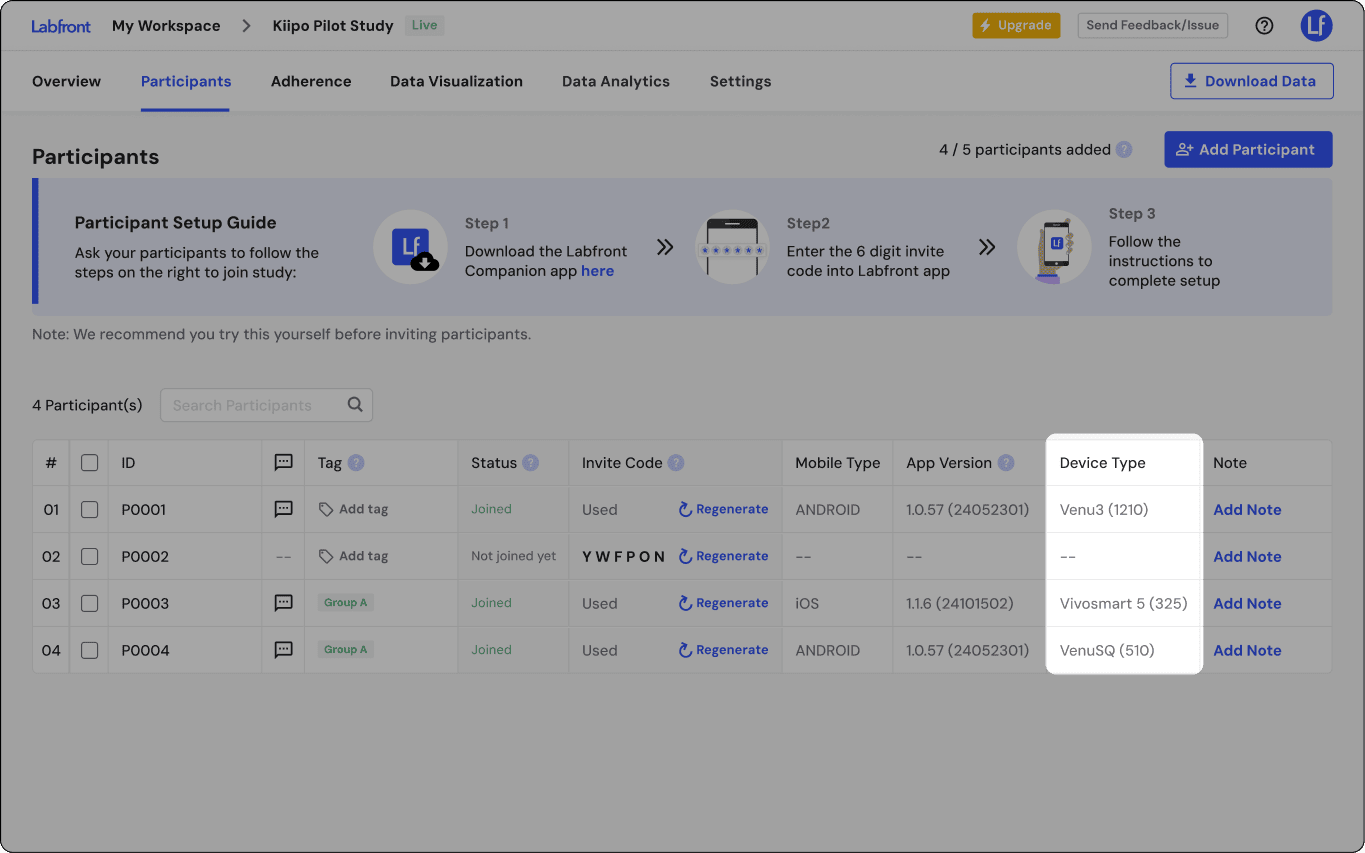Viewport: 1365px width, 853px height.
Task: Click the info icon beside Tag header
Action: [356, 463]
